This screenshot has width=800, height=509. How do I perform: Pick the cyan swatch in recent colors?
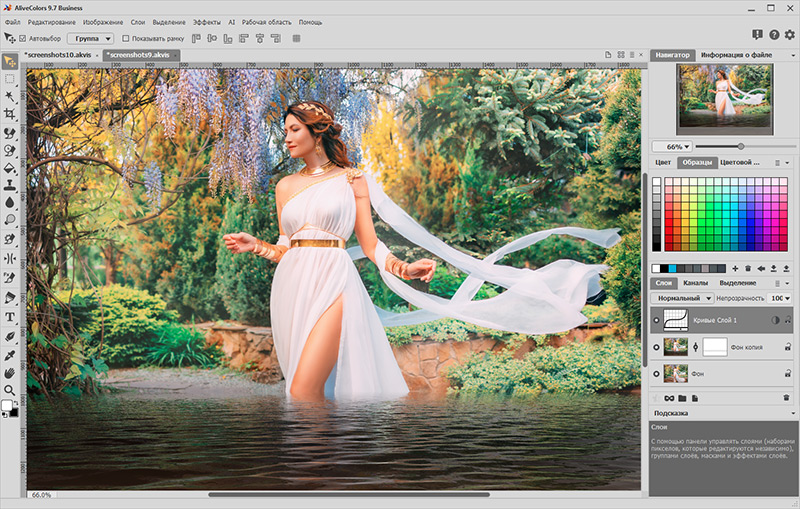672,268
